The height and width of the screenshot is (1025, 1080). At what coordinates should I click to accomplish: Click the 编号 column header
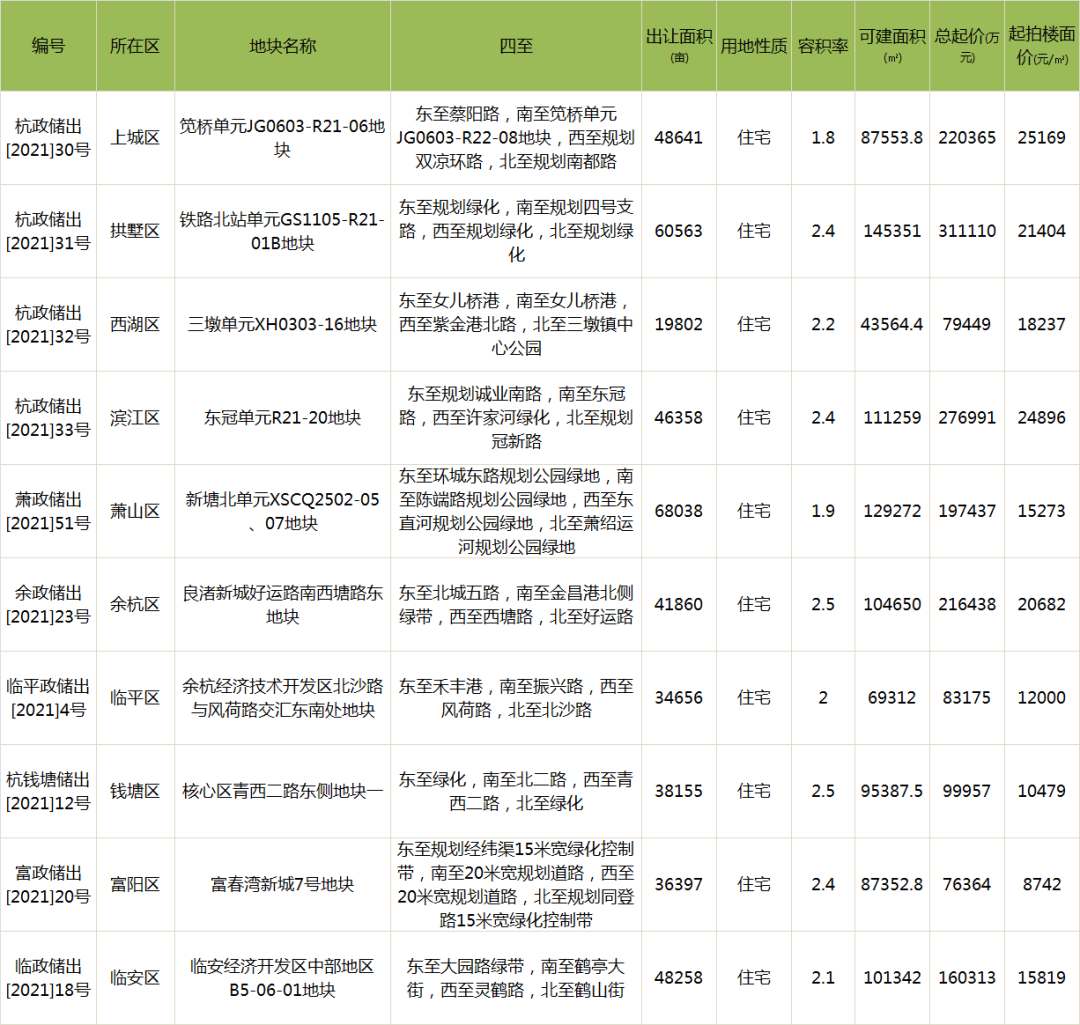coord(48,45)
